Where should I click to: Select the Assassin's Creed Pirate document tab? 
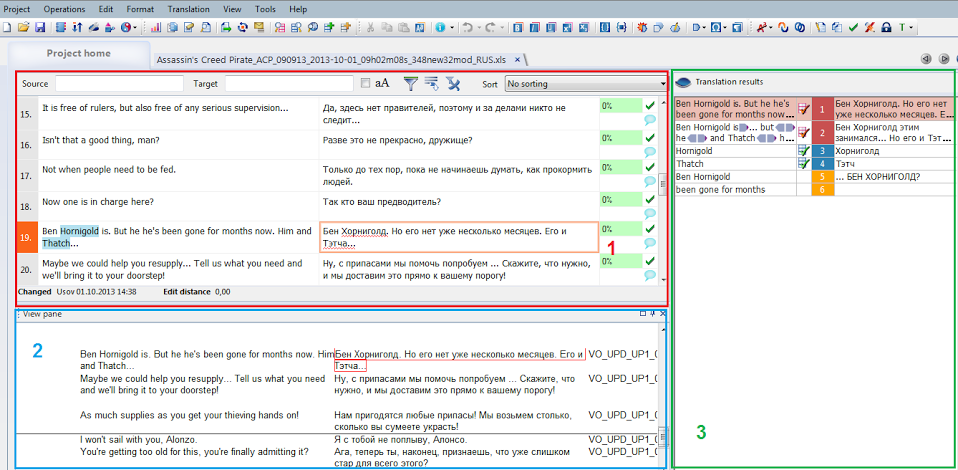[332, 60]
